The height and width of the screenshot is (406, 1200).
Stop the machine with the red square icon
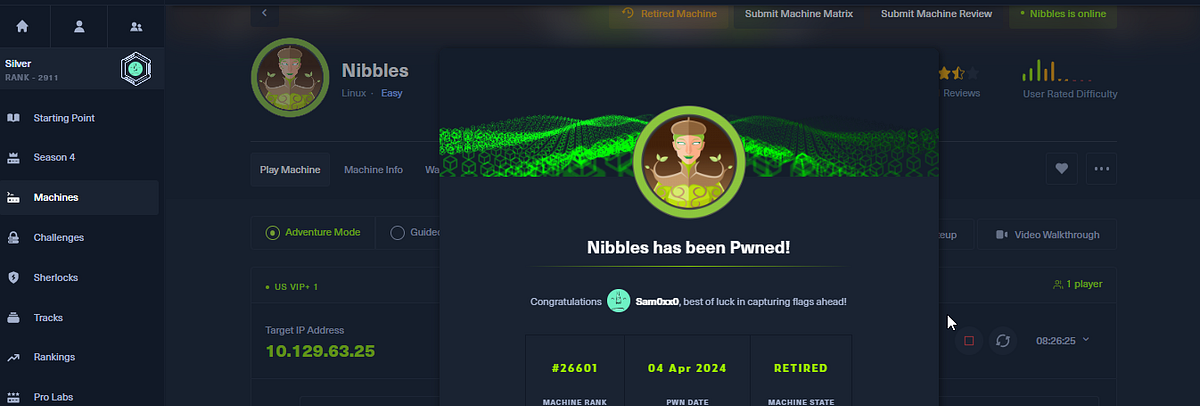pyautogui.click(x=968, y=341)
